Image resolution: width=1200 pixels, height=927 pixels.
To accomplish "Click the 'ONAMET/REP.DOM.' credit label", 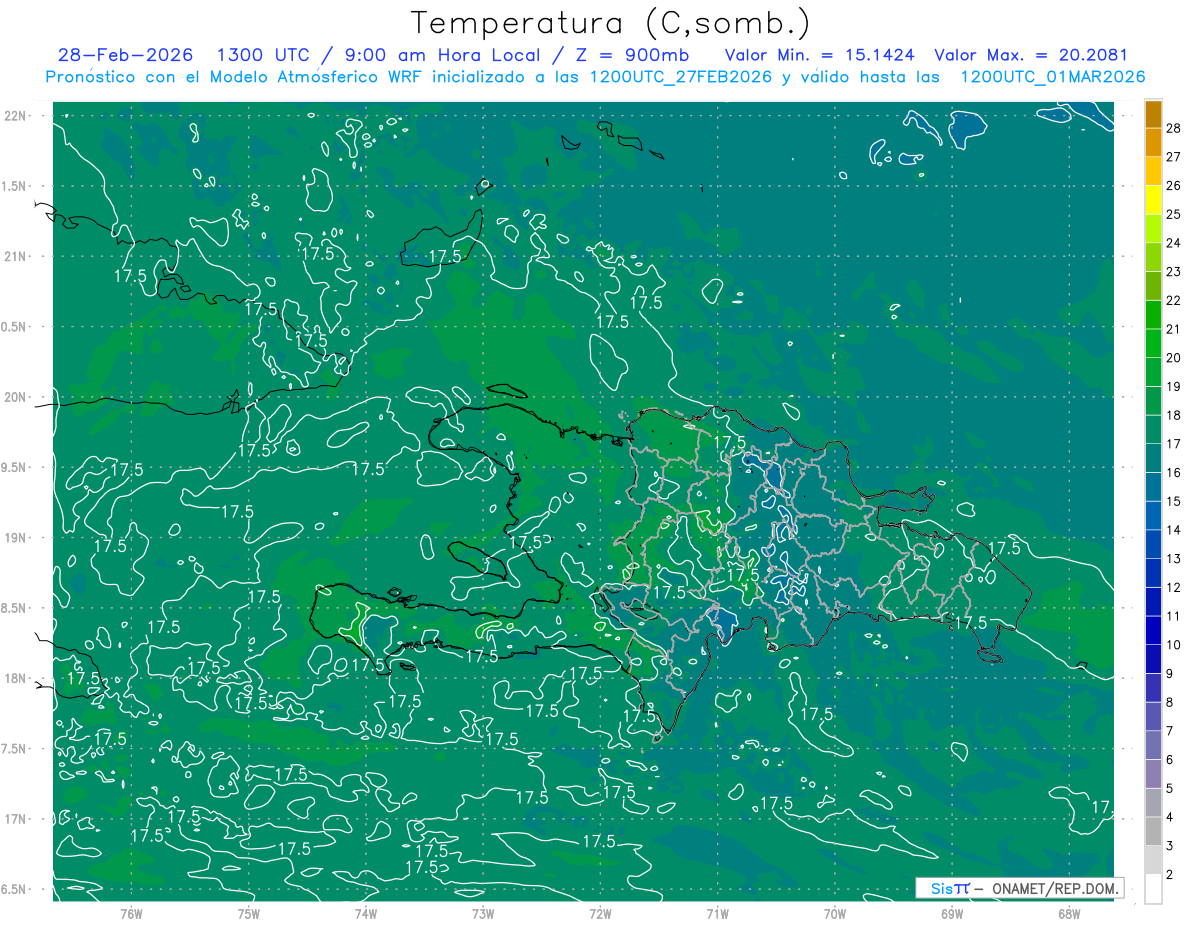I will [x=1054, y=888].
